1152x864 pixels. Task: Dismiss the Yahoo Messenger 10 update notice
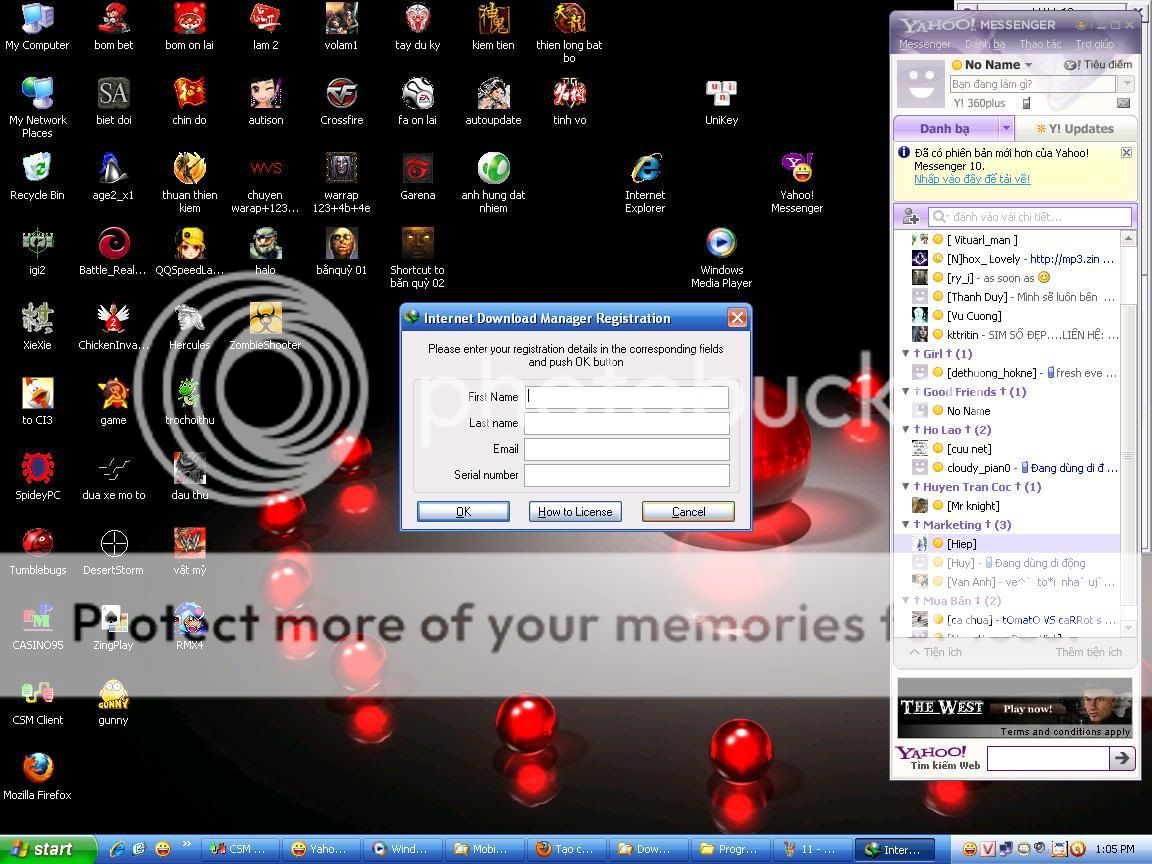pyautogui.click(x=1126, y=153)
